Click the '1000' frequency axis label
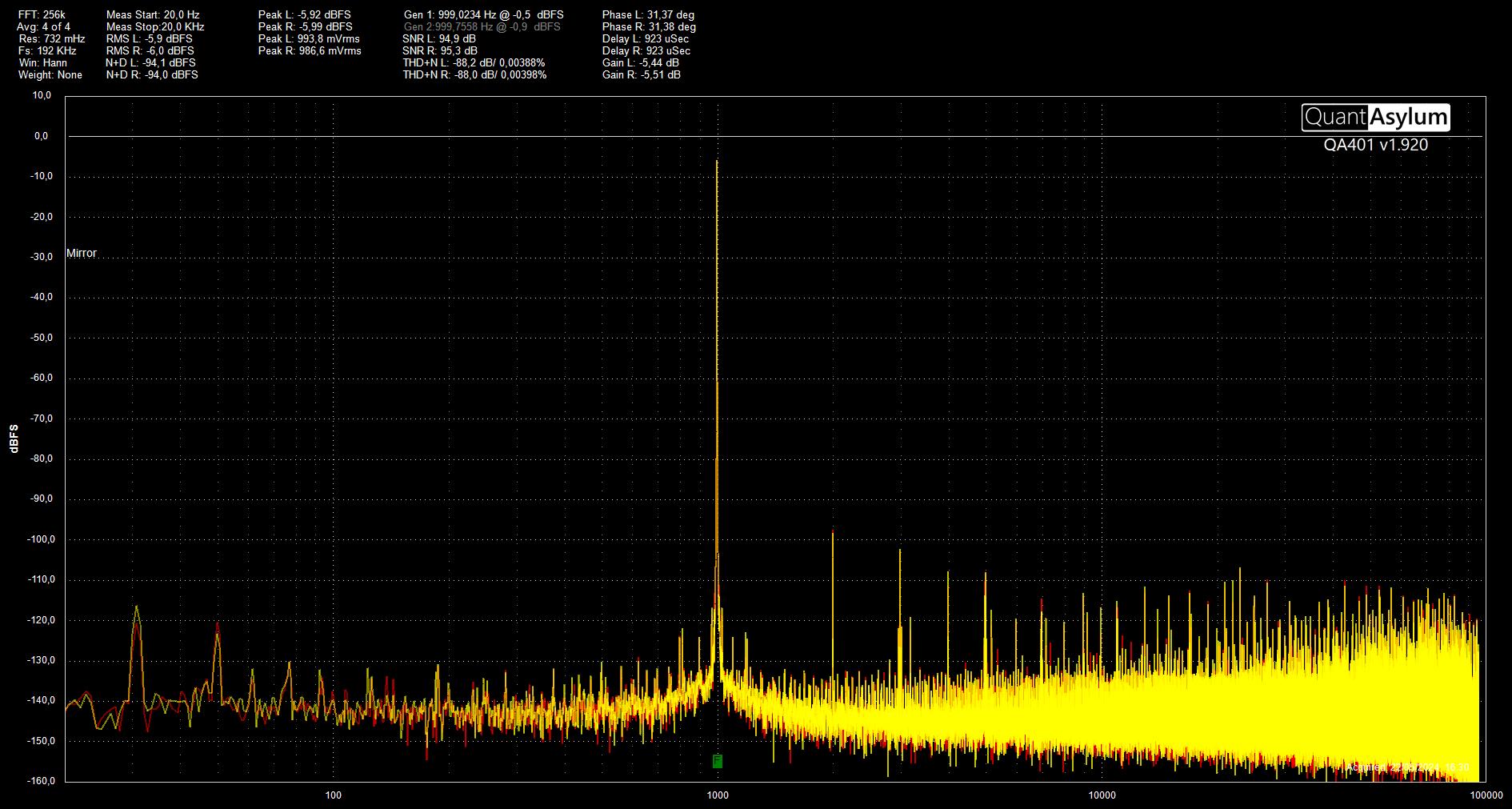The width and height of the screenshot is (1512, 809). [718, 795]
